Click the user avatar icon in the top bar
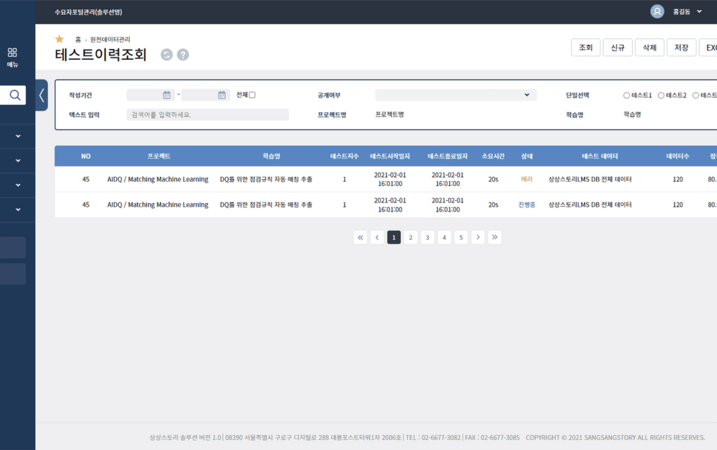The width and height of the screenshot is (717, 450). pyautogui.click(x=657, y=11)
